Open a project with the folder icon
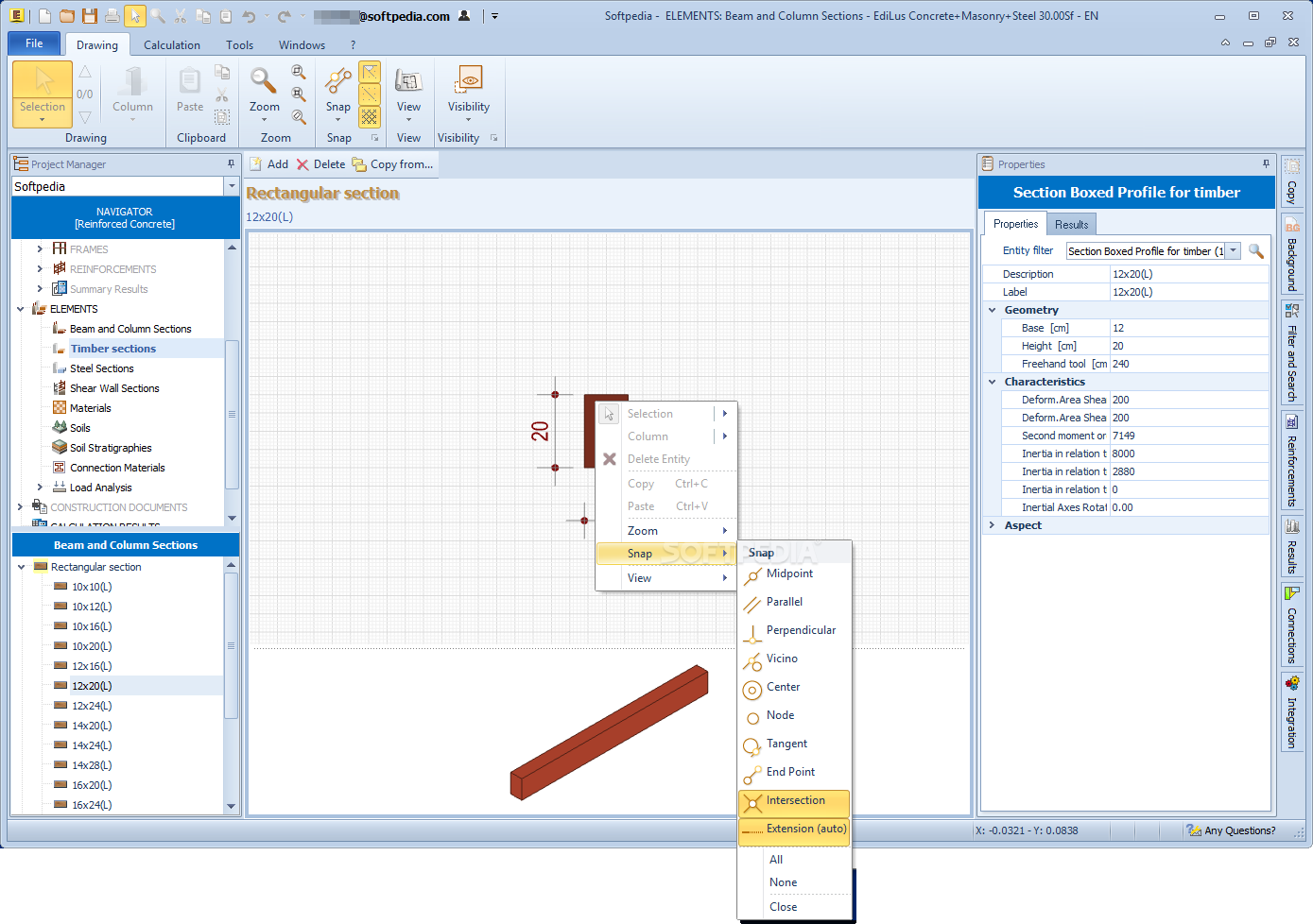The width and height of the screenshot is (1313, 924). (67, 16)
